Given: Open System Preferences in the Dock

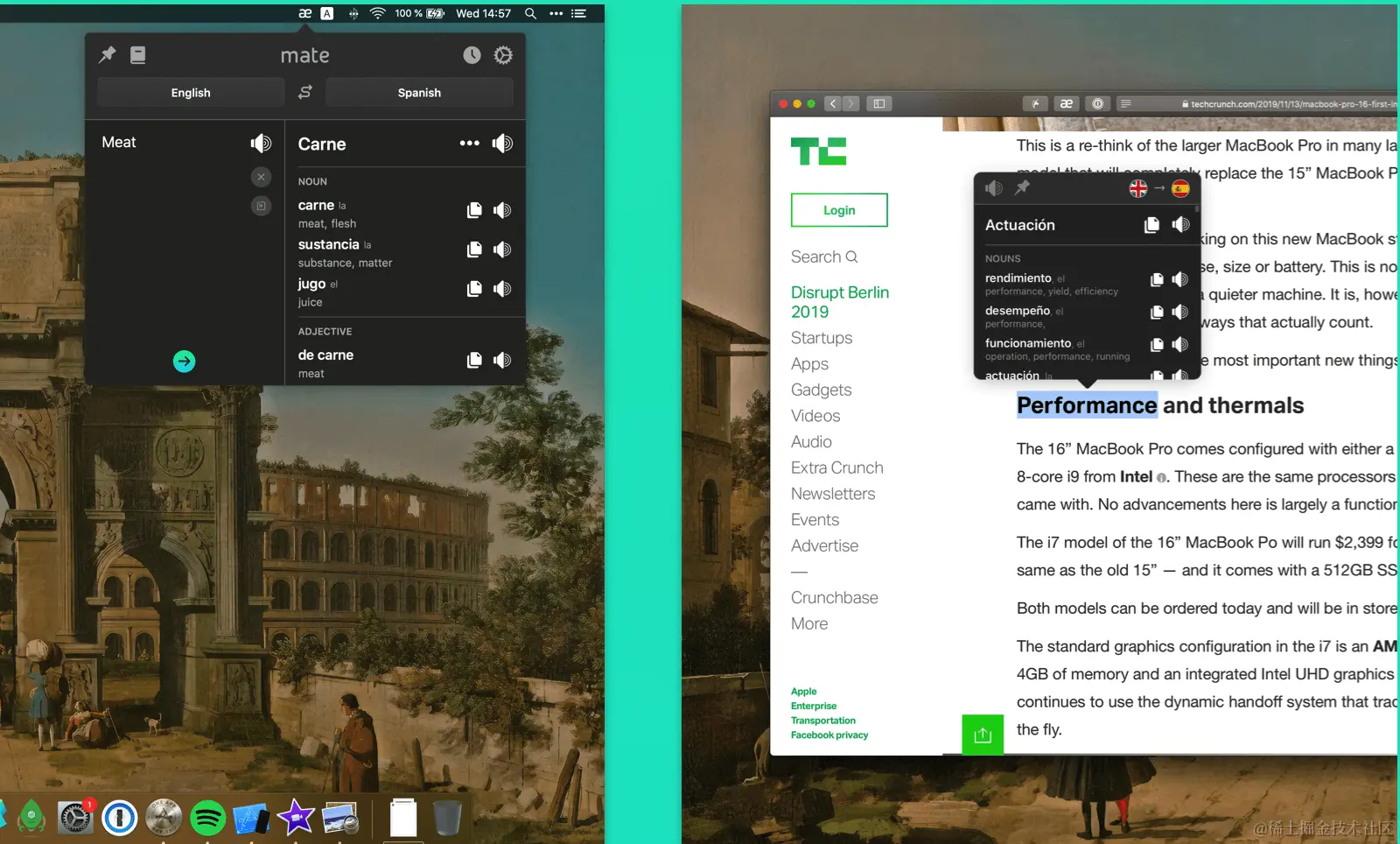Looking at the screenshot, I should point(75,818).
